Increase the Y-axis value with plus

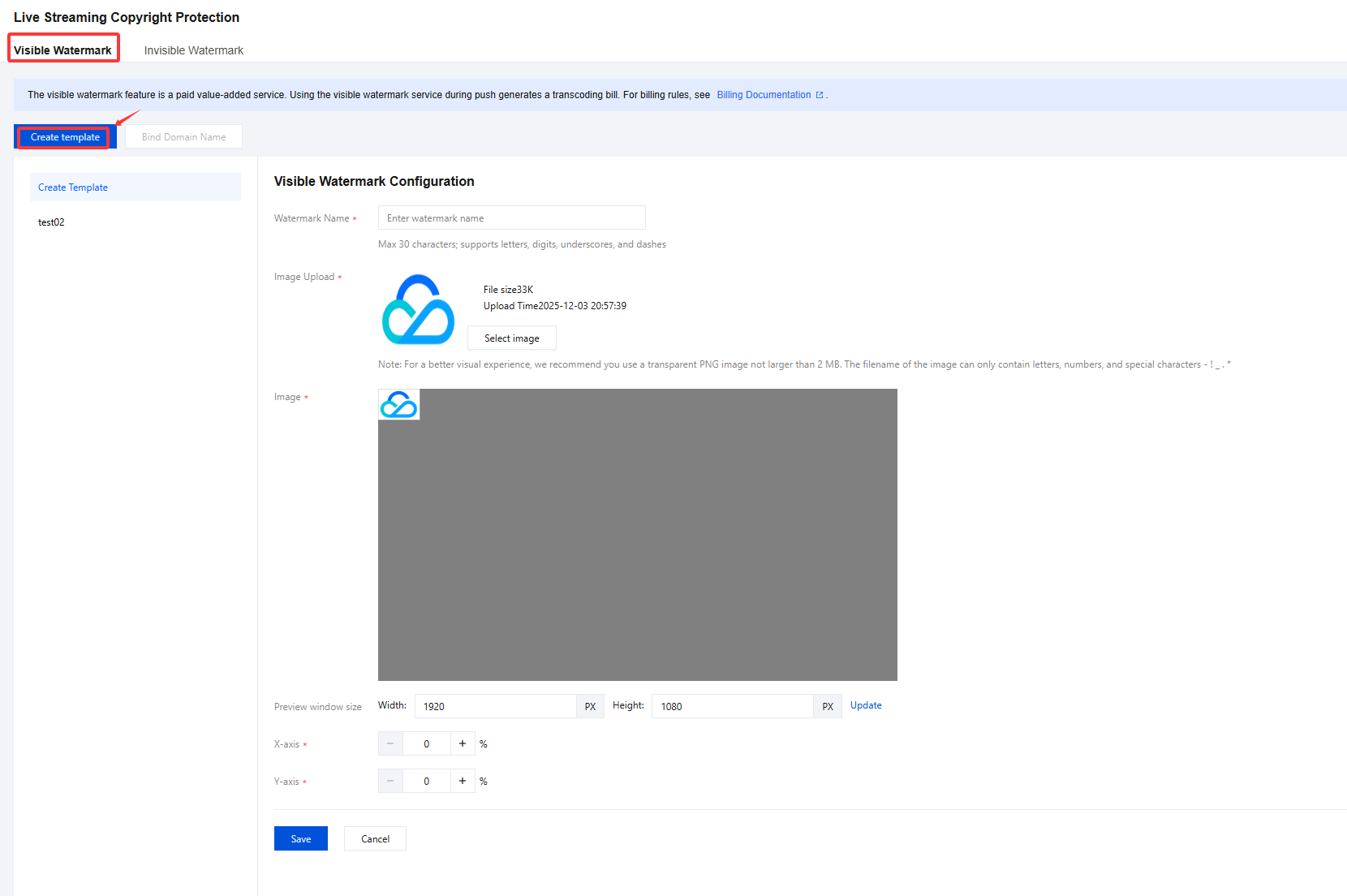pyautogui.click(x=463, y=781)
